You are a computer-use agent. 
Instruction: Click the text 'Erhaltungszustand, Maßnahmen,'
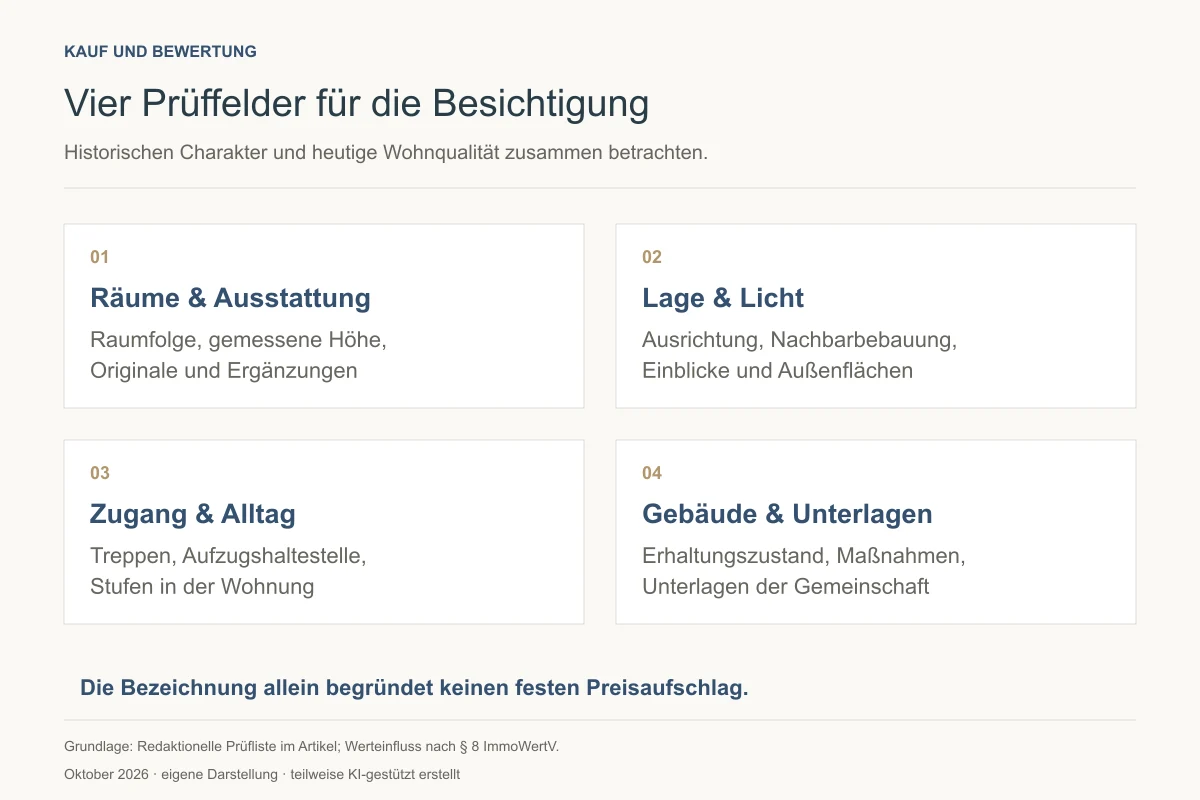(x=804, y=556)
